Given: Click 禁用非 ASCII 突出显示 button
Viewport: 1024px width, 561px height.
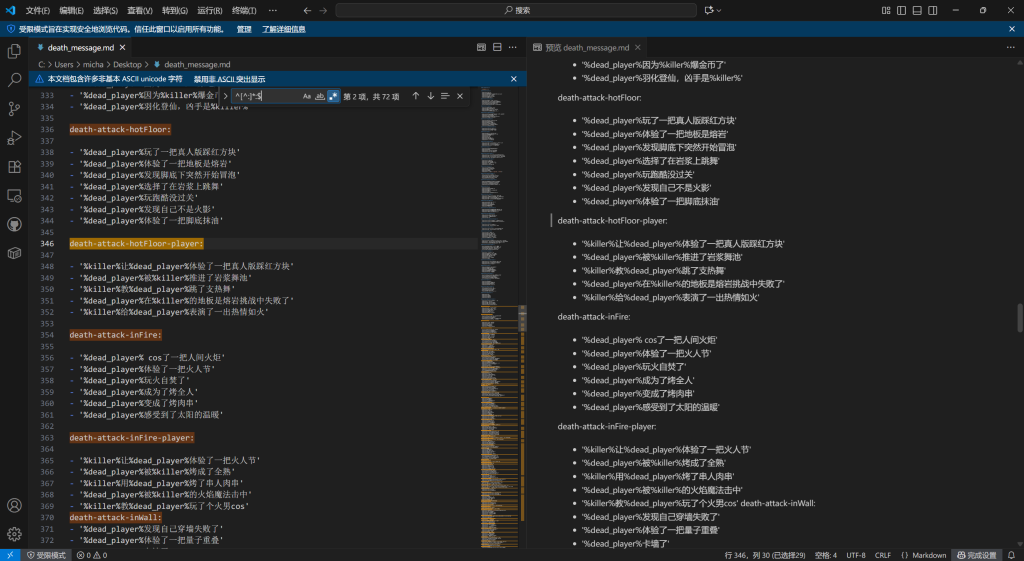Looking at the screenshot, I should tap(229, 79).
